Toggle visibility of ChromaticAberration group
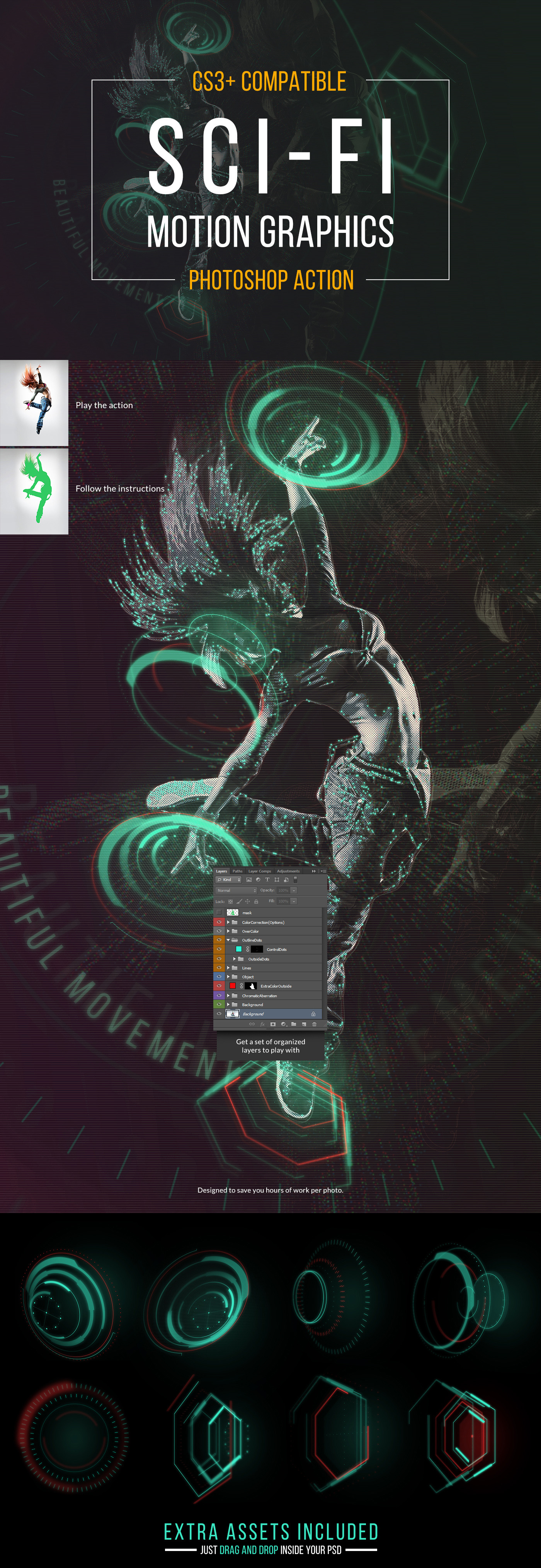The image size is (541, 1568). (x=219, y=995)
